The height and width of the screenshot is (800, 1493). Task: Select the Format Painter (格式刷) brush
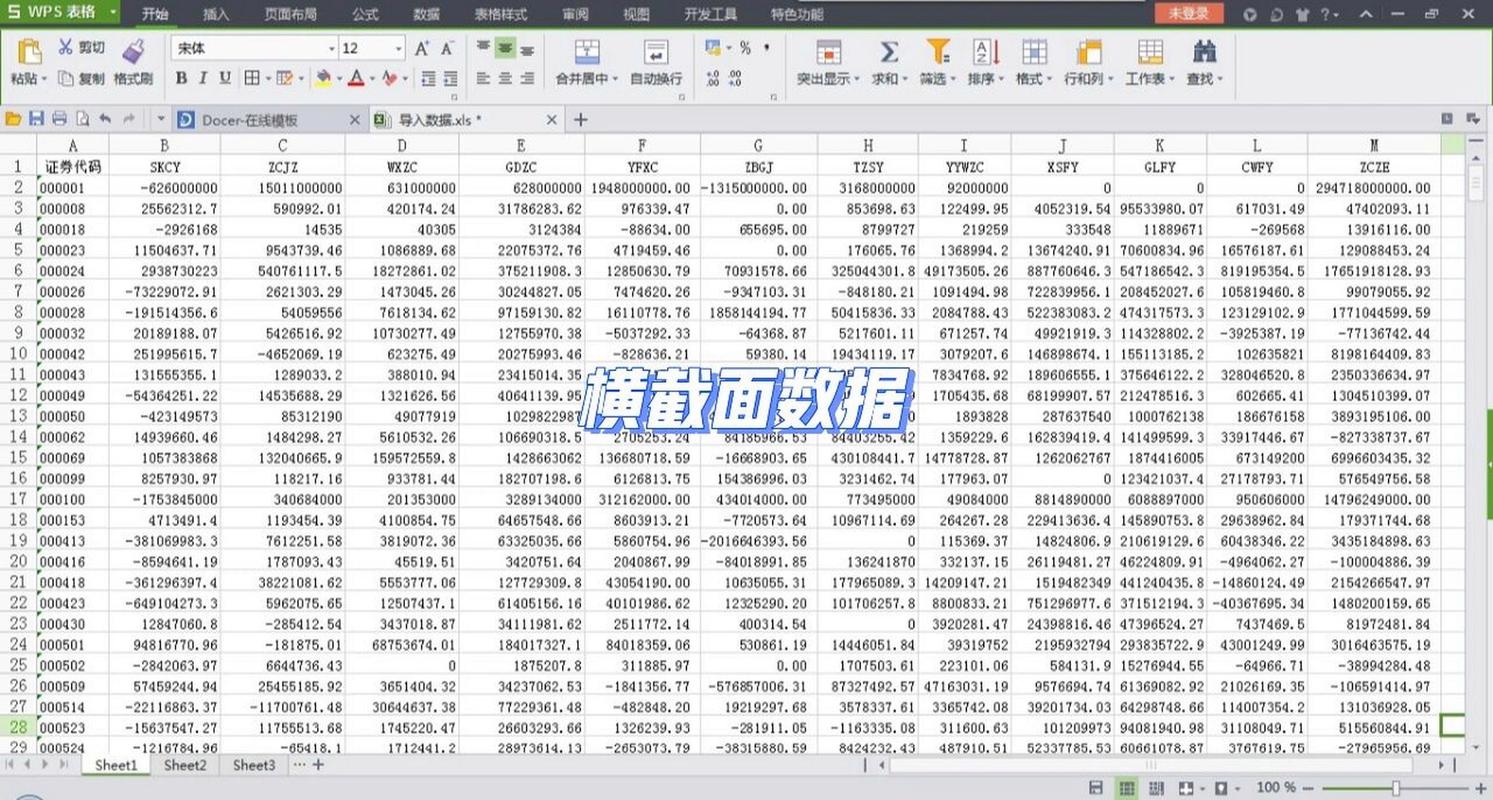click(133, 51)
